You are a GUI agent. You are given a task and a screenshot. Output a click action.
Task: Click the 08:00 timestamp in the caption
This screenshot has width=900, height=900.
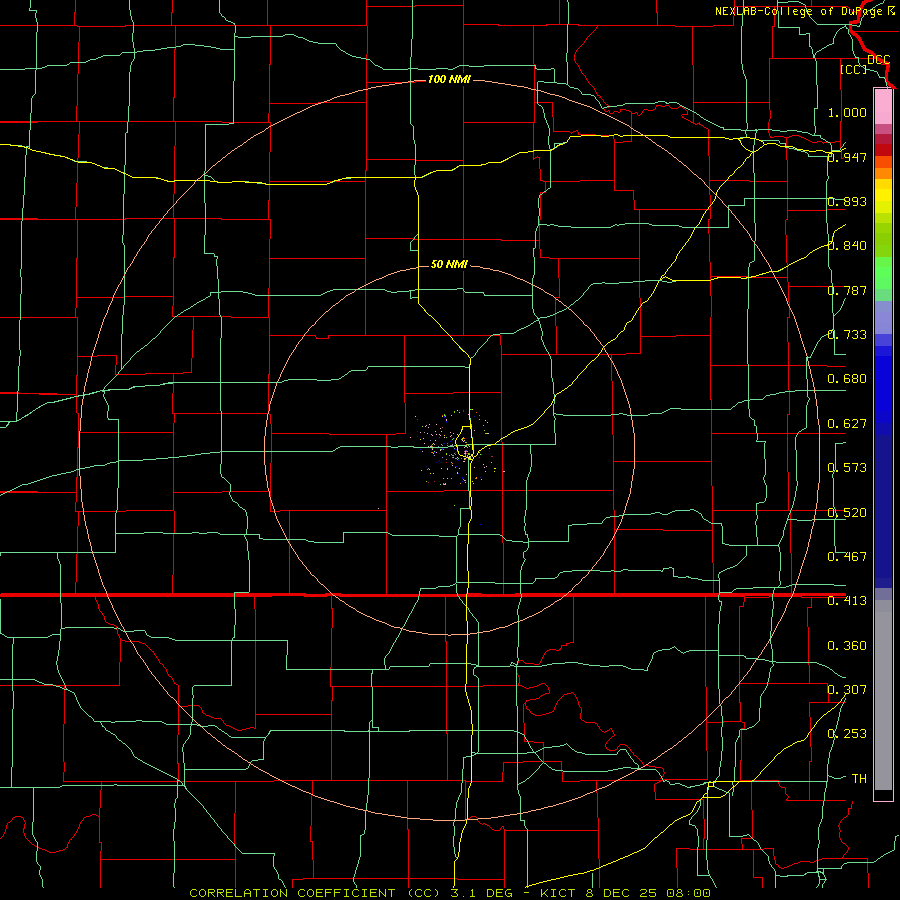(x=688, y=893)
